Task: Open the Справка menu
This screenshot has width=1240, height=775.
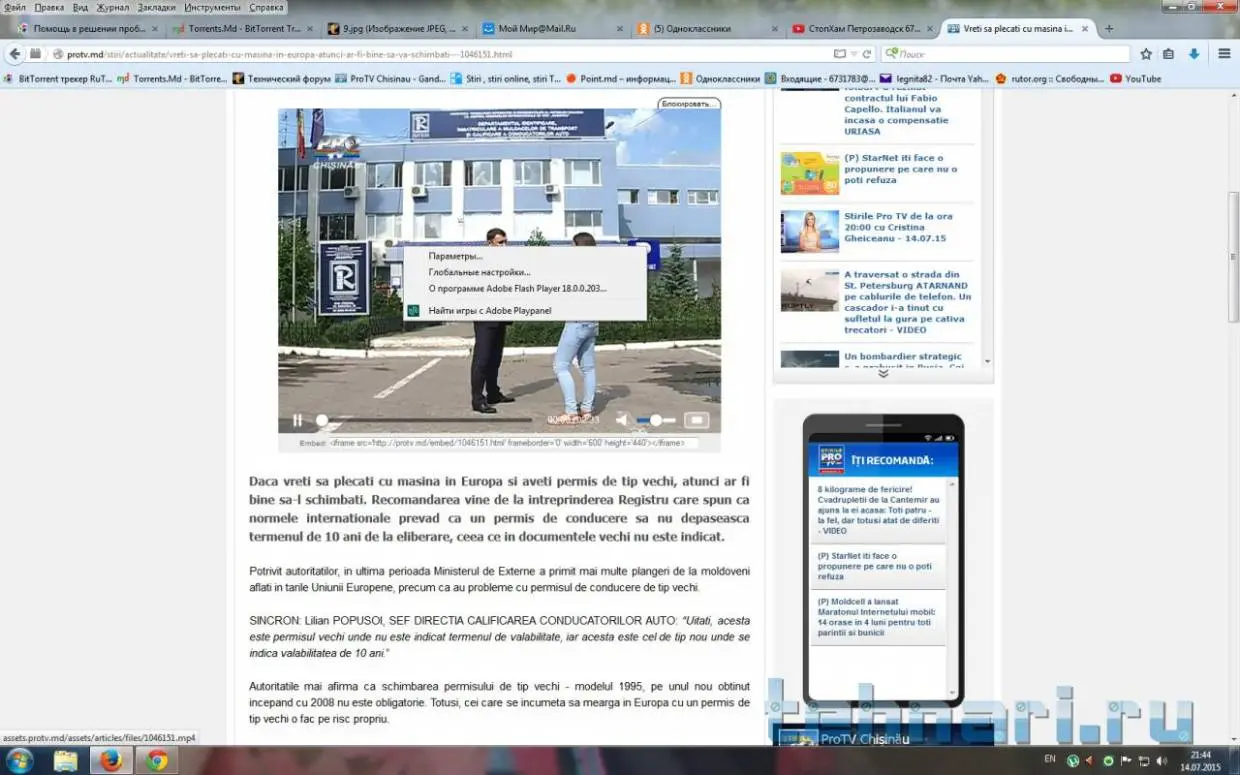Action: (x=266, y=7)
